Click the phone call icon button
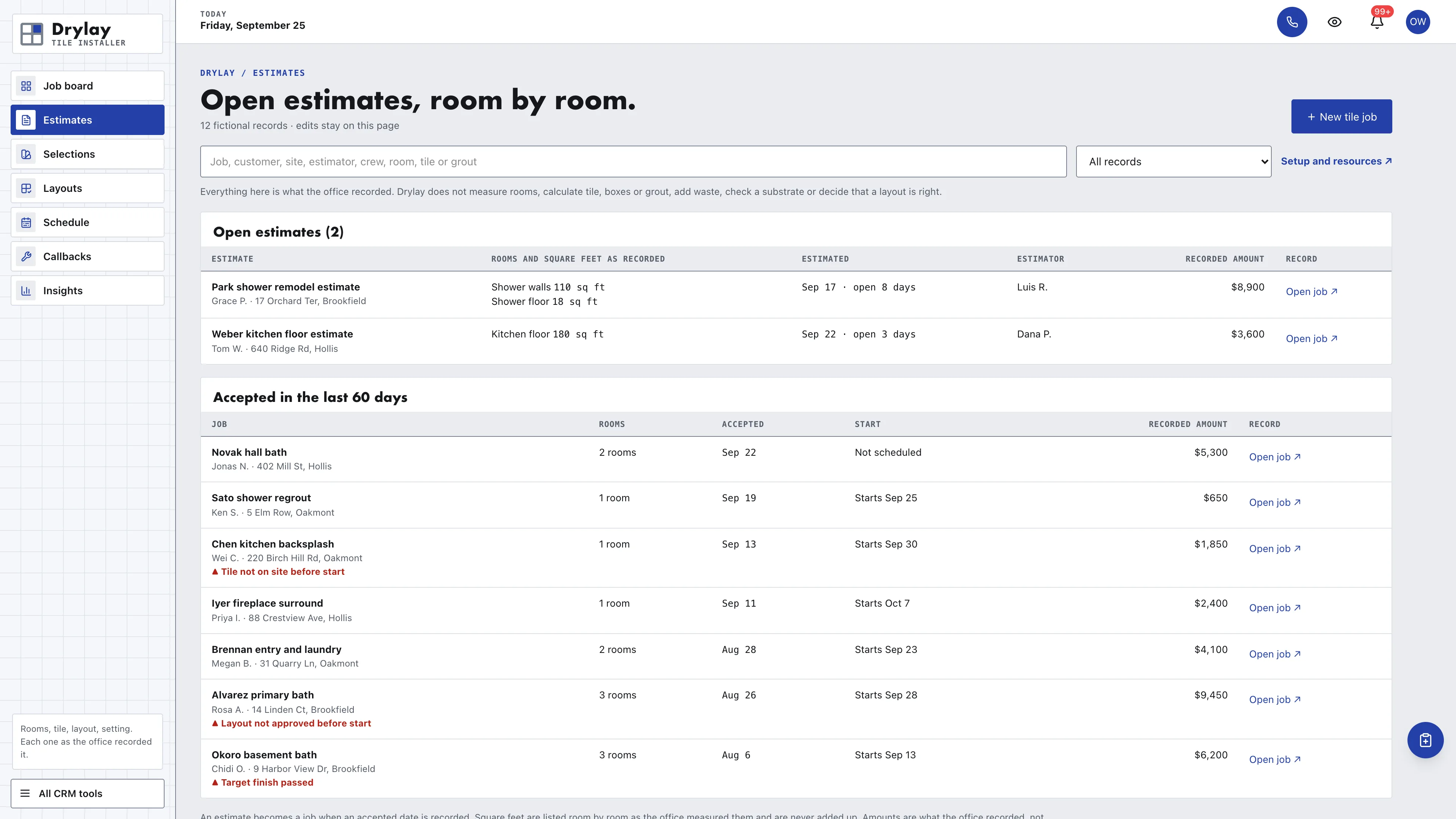This screenshot has width=1456, height=819. 1291,22
